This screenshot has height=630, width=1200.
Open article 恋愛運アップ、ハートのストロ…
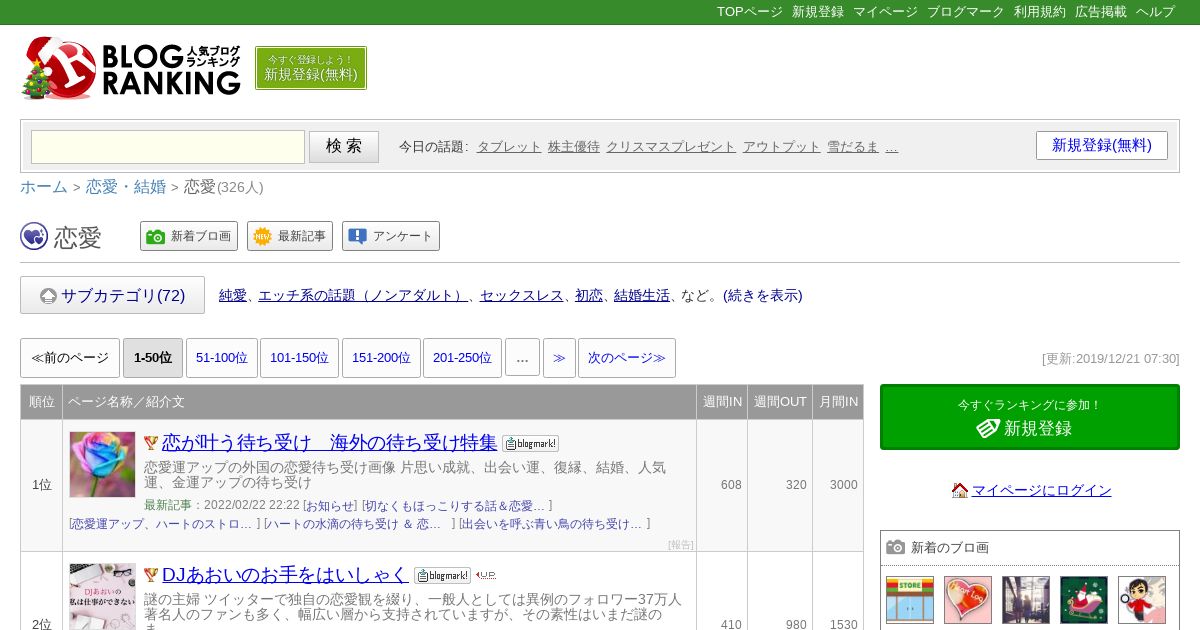164,524
